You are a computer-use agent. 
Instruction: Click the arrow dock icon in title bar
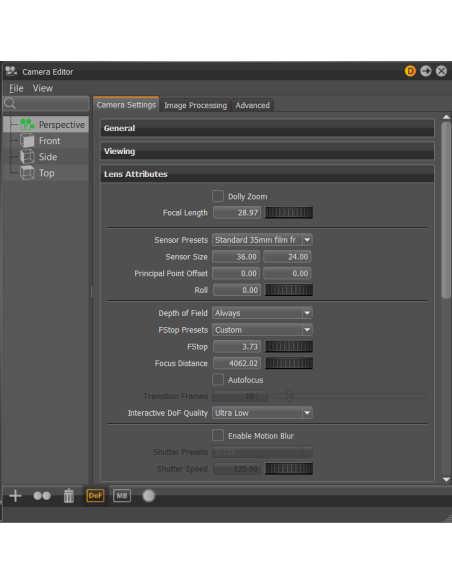click(426, 71)
